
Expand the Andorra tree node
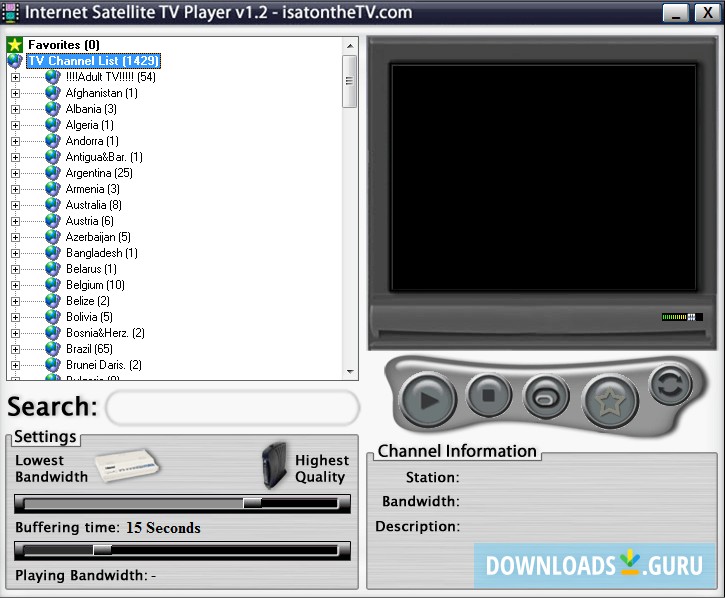pos(15,141)
